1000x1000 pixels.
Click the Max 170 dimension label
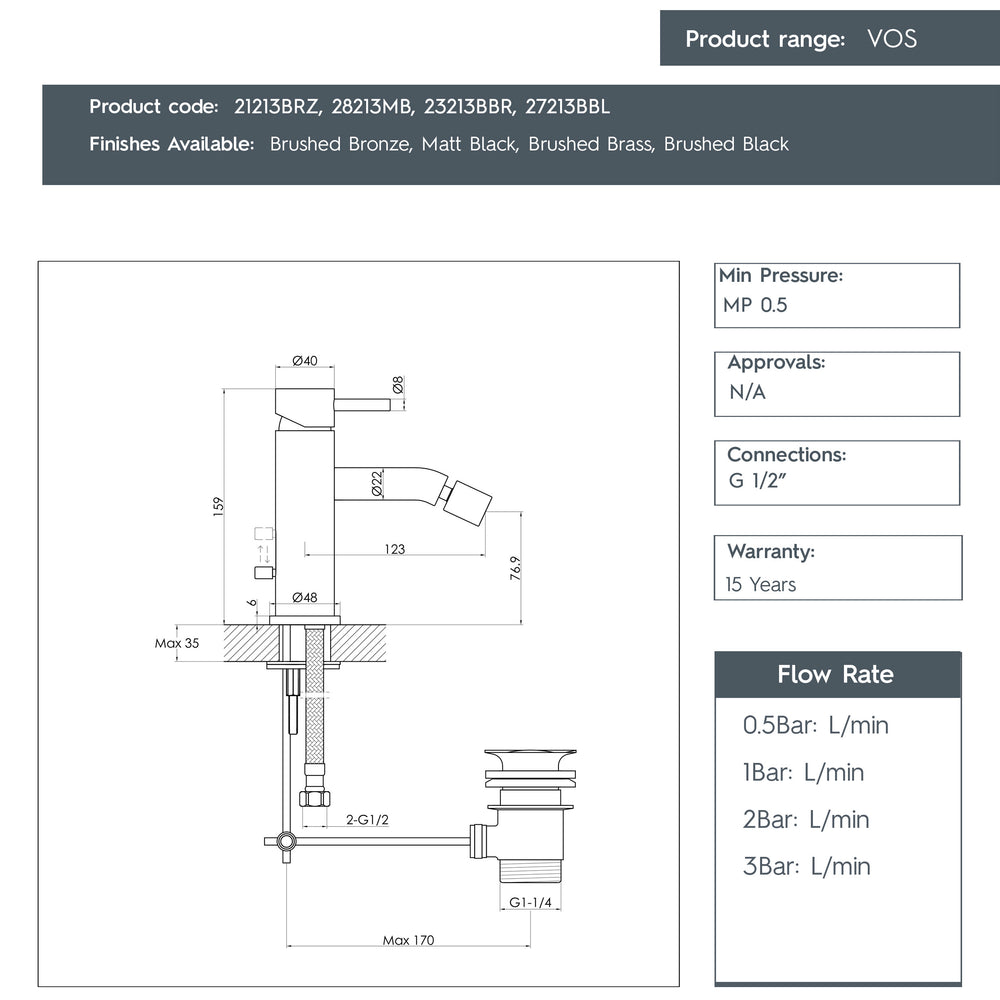(x=408, y=940)
